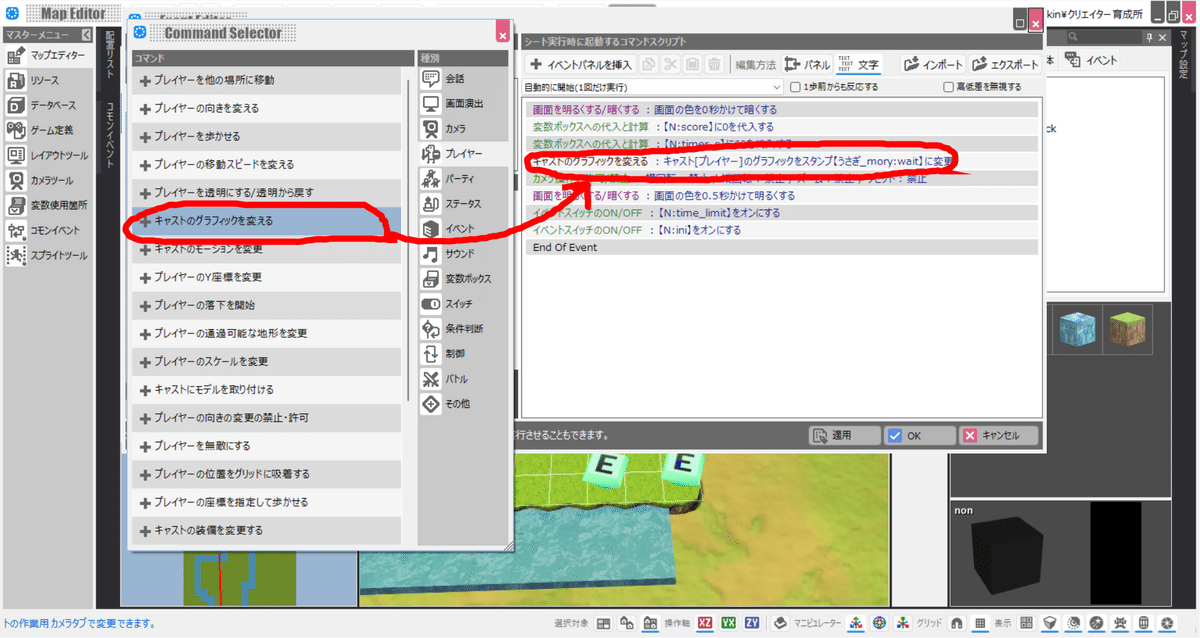Click the eraser icon beside マニピュレーター label
The image size is (1200, 638).
[781, 622]
